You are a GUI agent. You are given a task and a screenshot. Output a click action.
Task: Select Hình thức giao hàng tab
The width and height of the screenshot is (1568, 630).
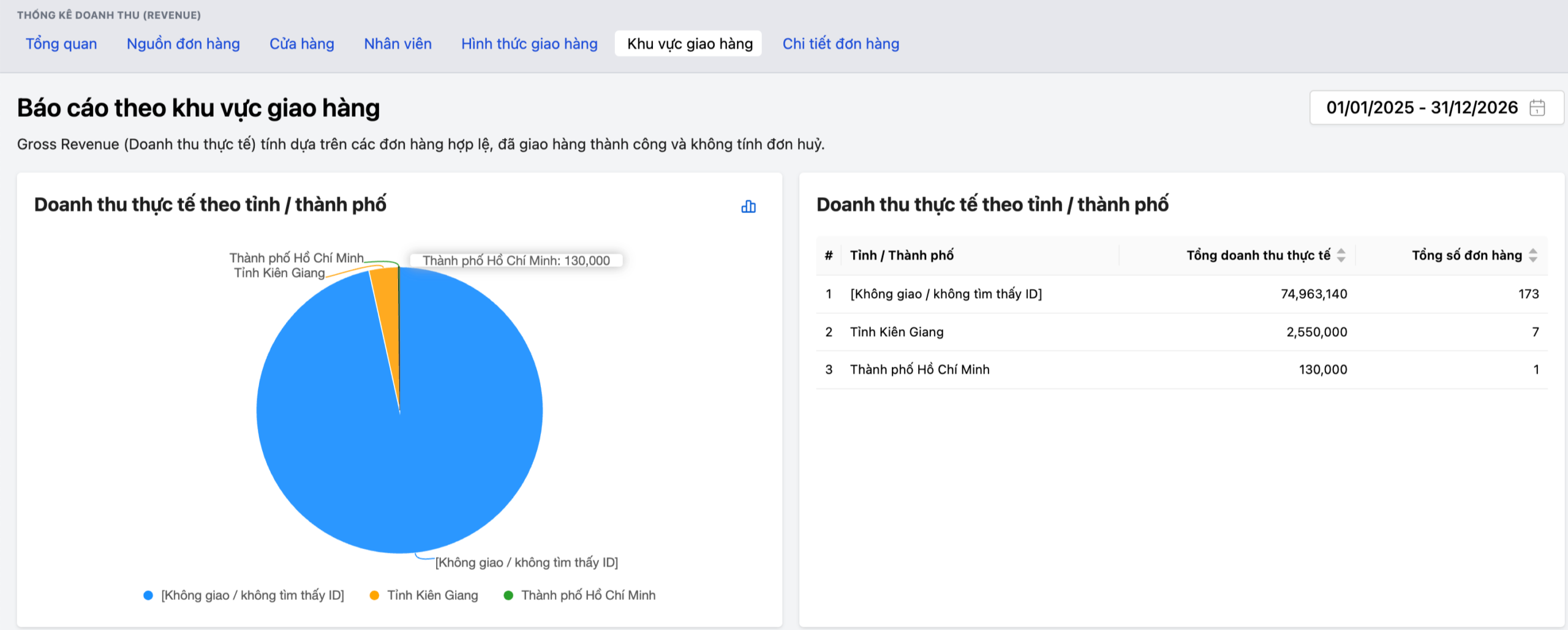click(x=529, y=44)
